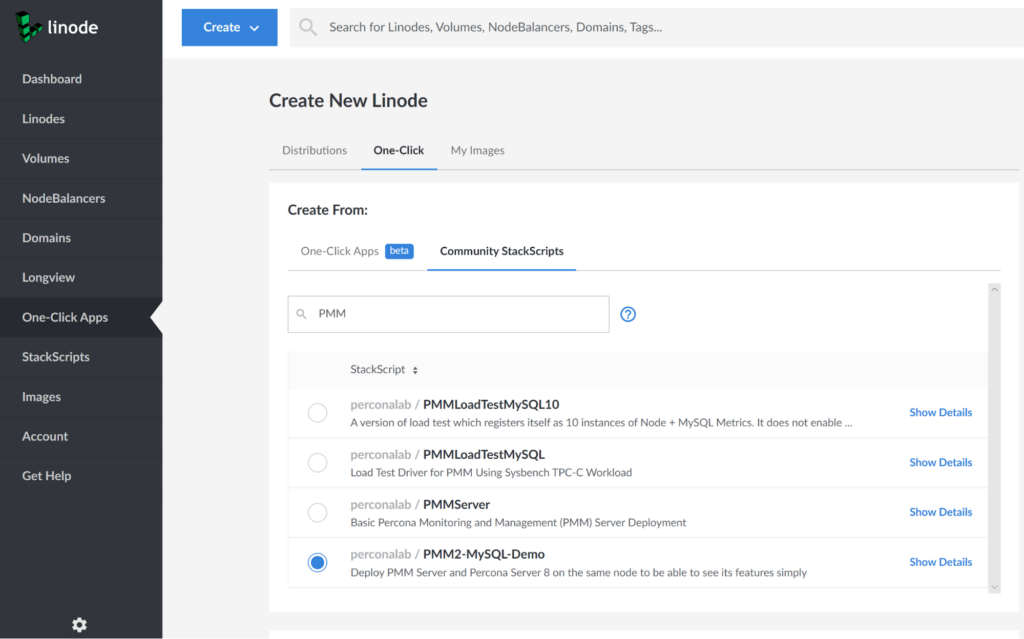Switch to the My Images tab
The height and width of the screenshot is (639, 1024).
[x=477, y=150]
